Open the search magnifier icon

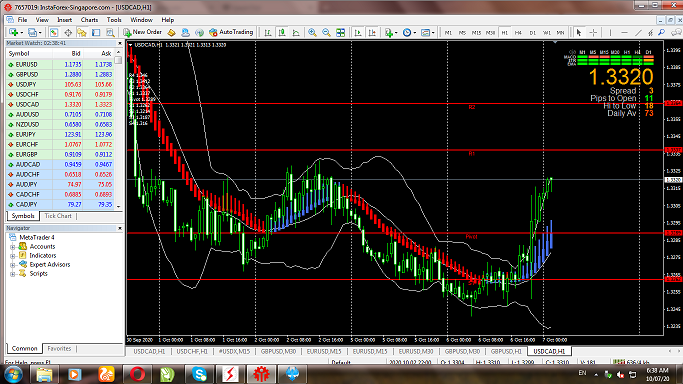point(662,32)
